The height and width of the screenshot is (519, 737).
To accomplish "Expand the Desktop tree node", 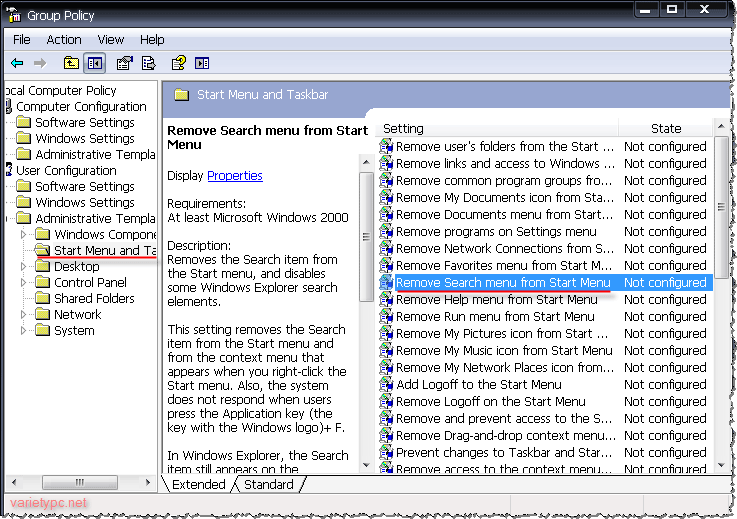I will [23, 267].
